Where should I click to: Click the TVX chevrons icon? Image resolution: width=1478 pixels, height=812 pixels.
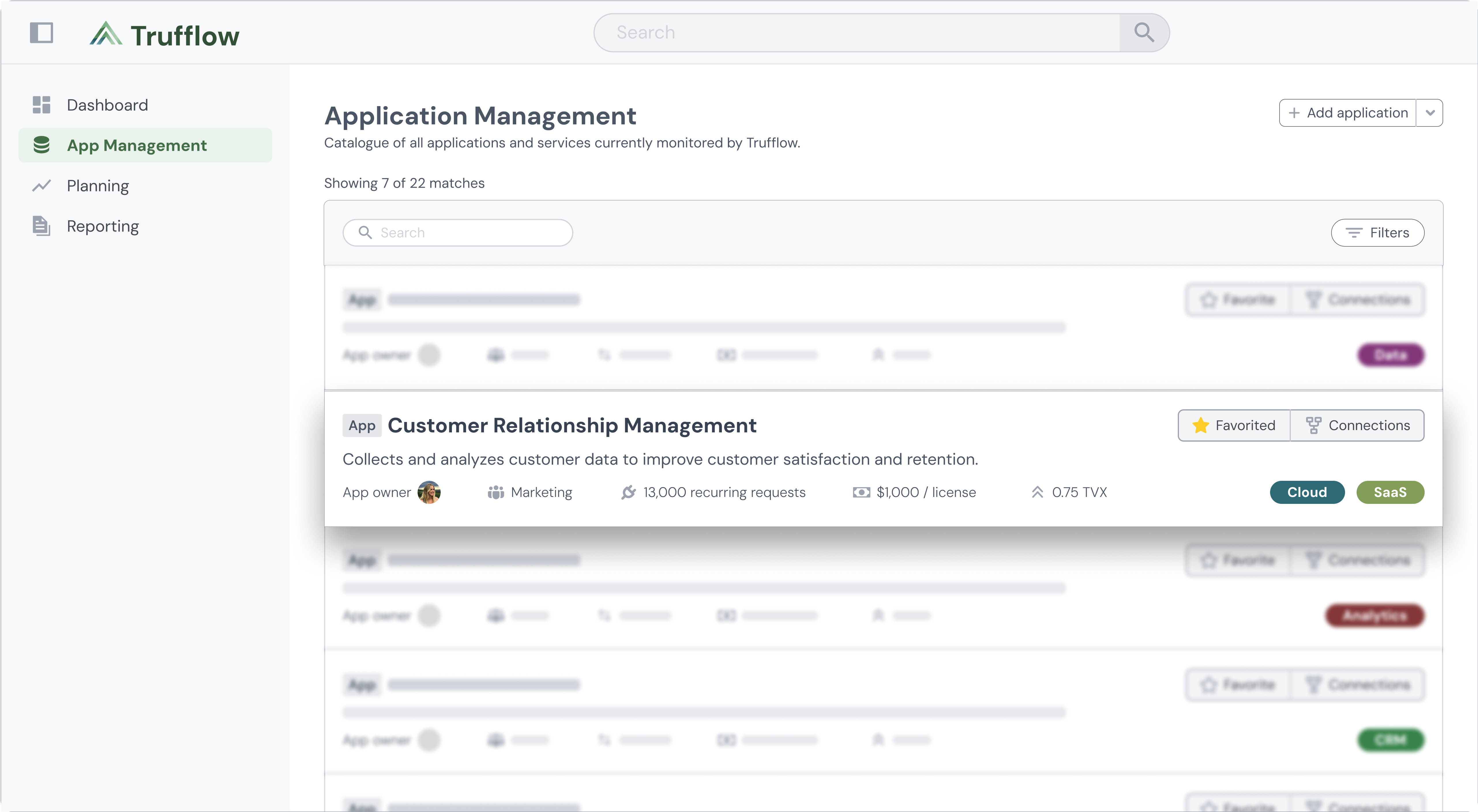click(1037, 493)
